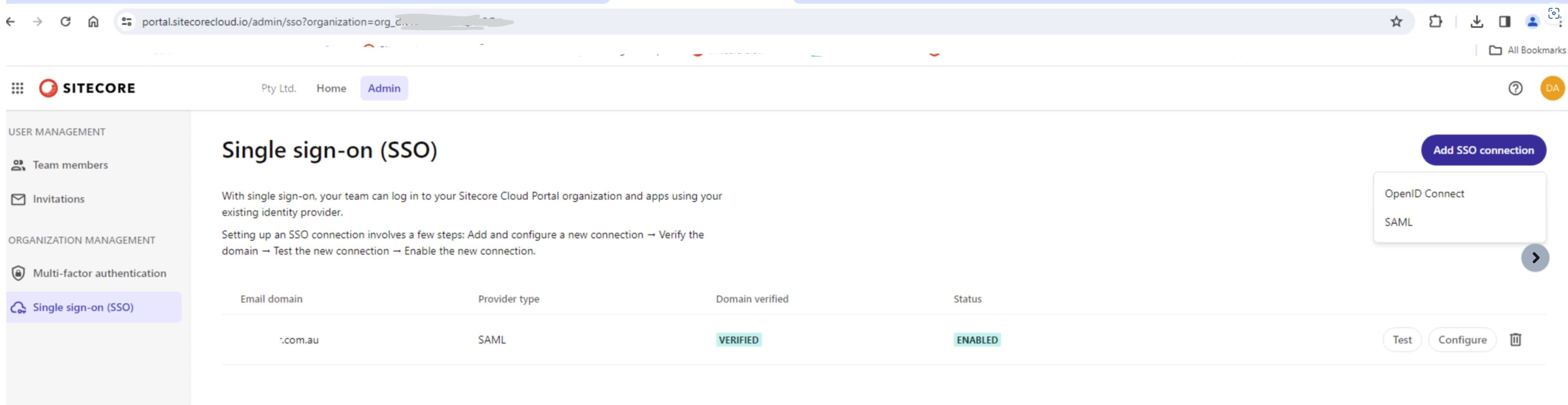Viewport: 1568px width, 405px height.
Task: Open the All Bookmarks folder
Action: click(x=1526, y=51)
